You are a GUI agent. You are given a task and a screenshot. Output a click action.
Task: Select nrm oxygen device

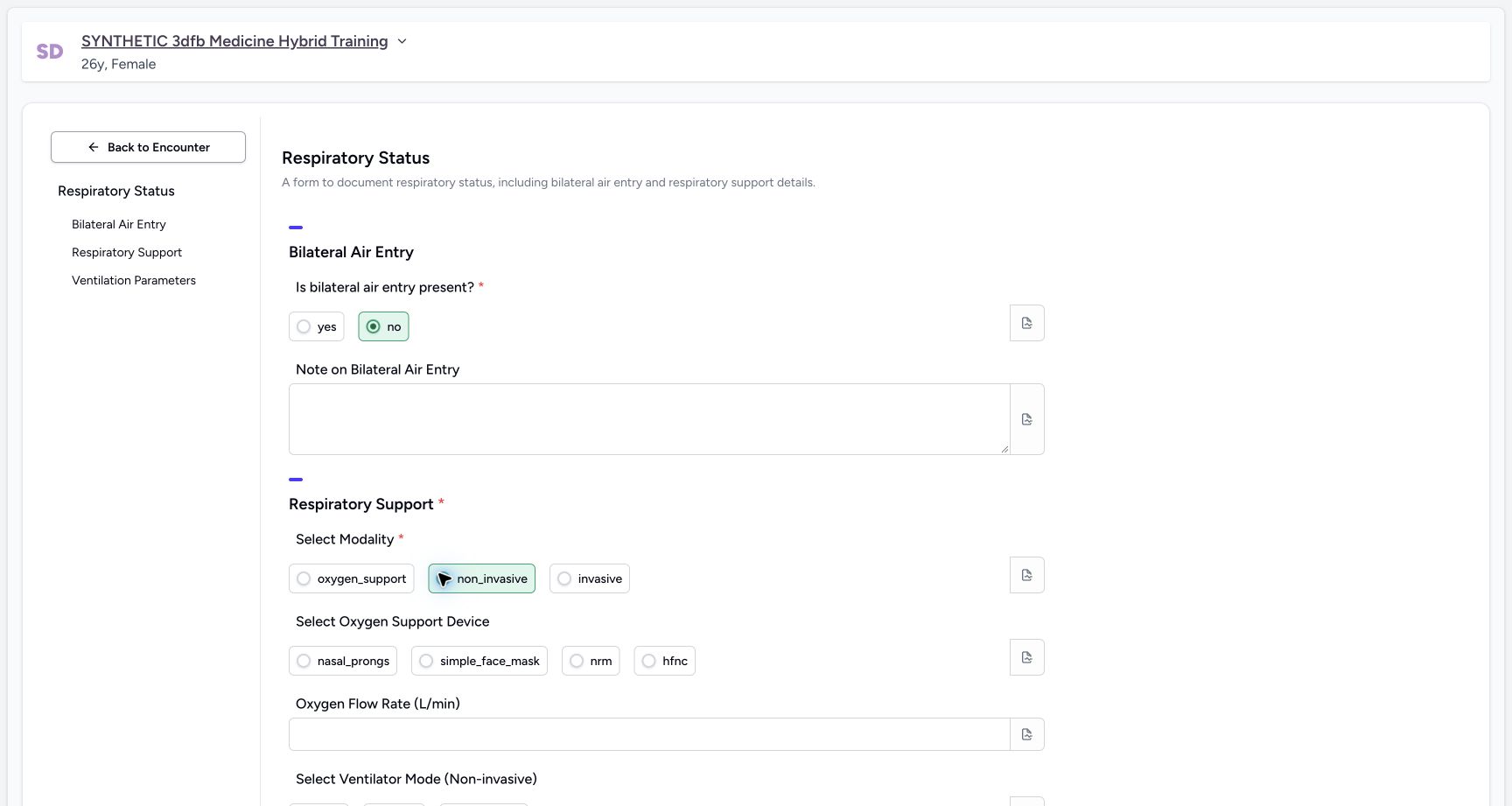tap(590, 661)
